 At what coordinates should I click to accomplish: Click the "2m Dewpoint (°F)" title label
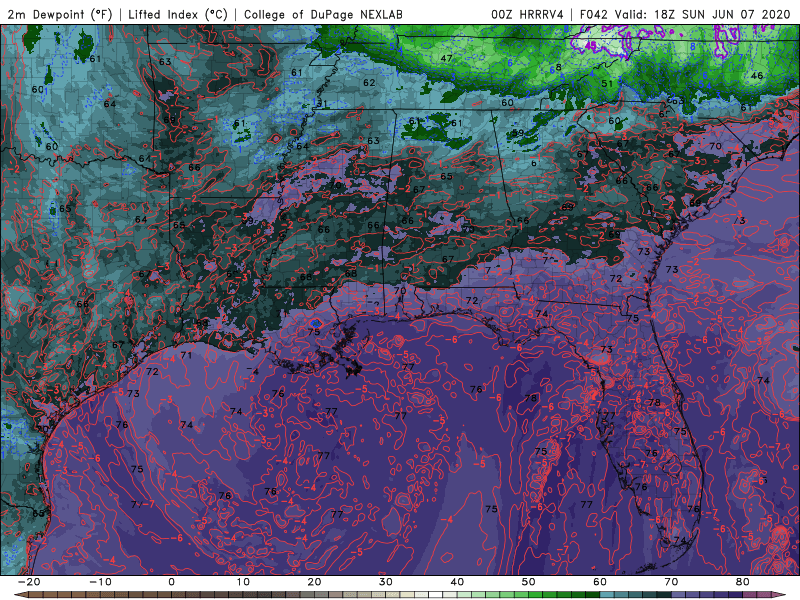pyautogui.click(x=60, y=14)
